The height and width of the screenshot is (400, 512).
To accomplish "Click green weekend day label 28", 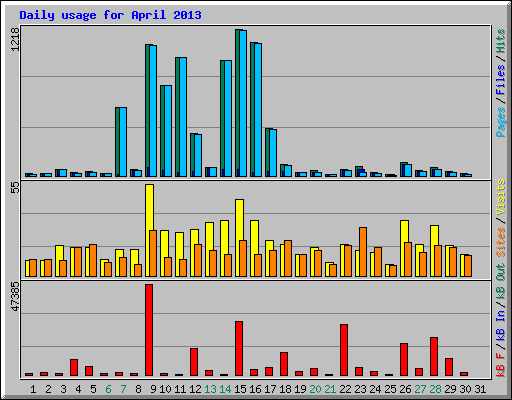I will [435, 389].
